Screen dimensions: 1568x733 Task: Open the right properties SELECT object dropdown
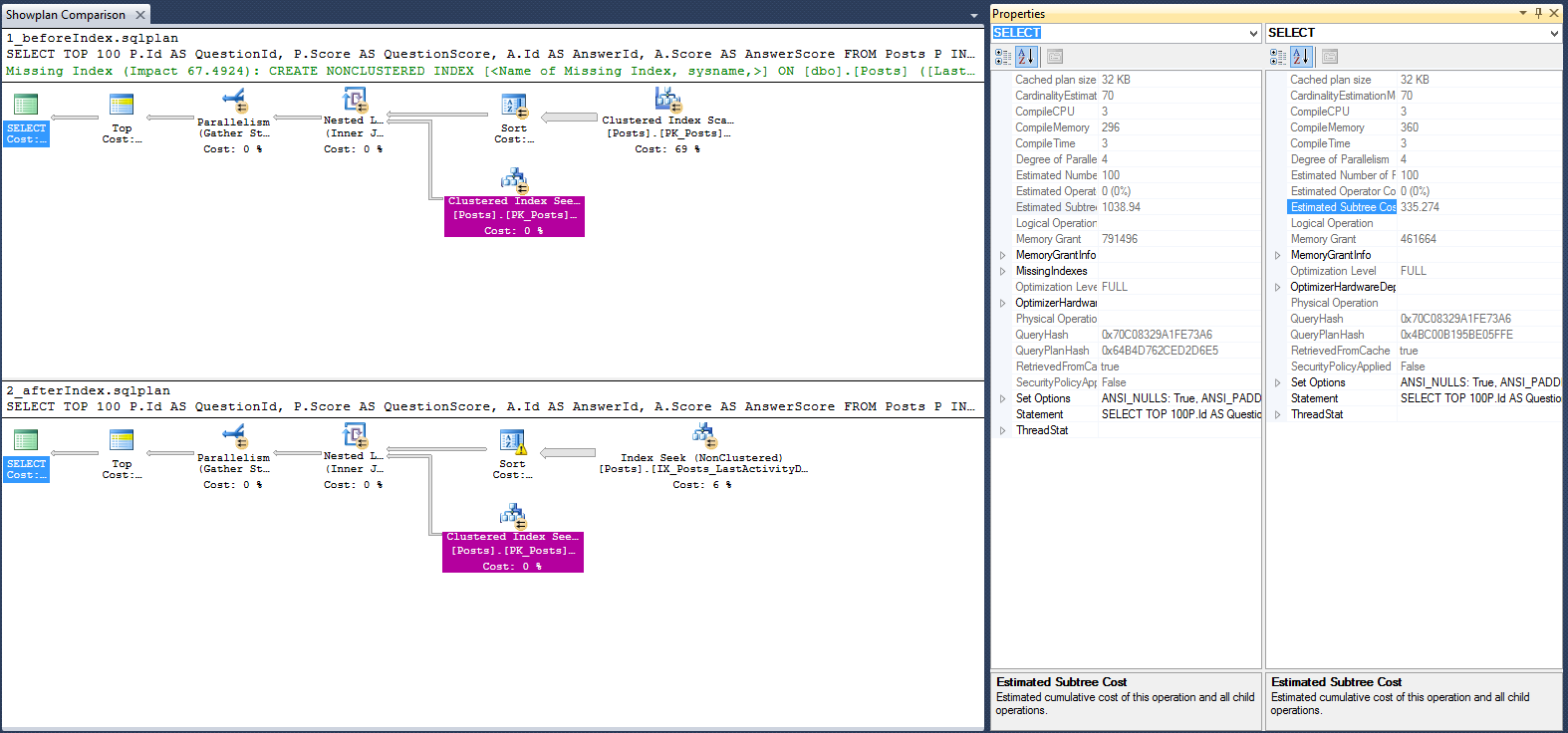(1554, 33)
